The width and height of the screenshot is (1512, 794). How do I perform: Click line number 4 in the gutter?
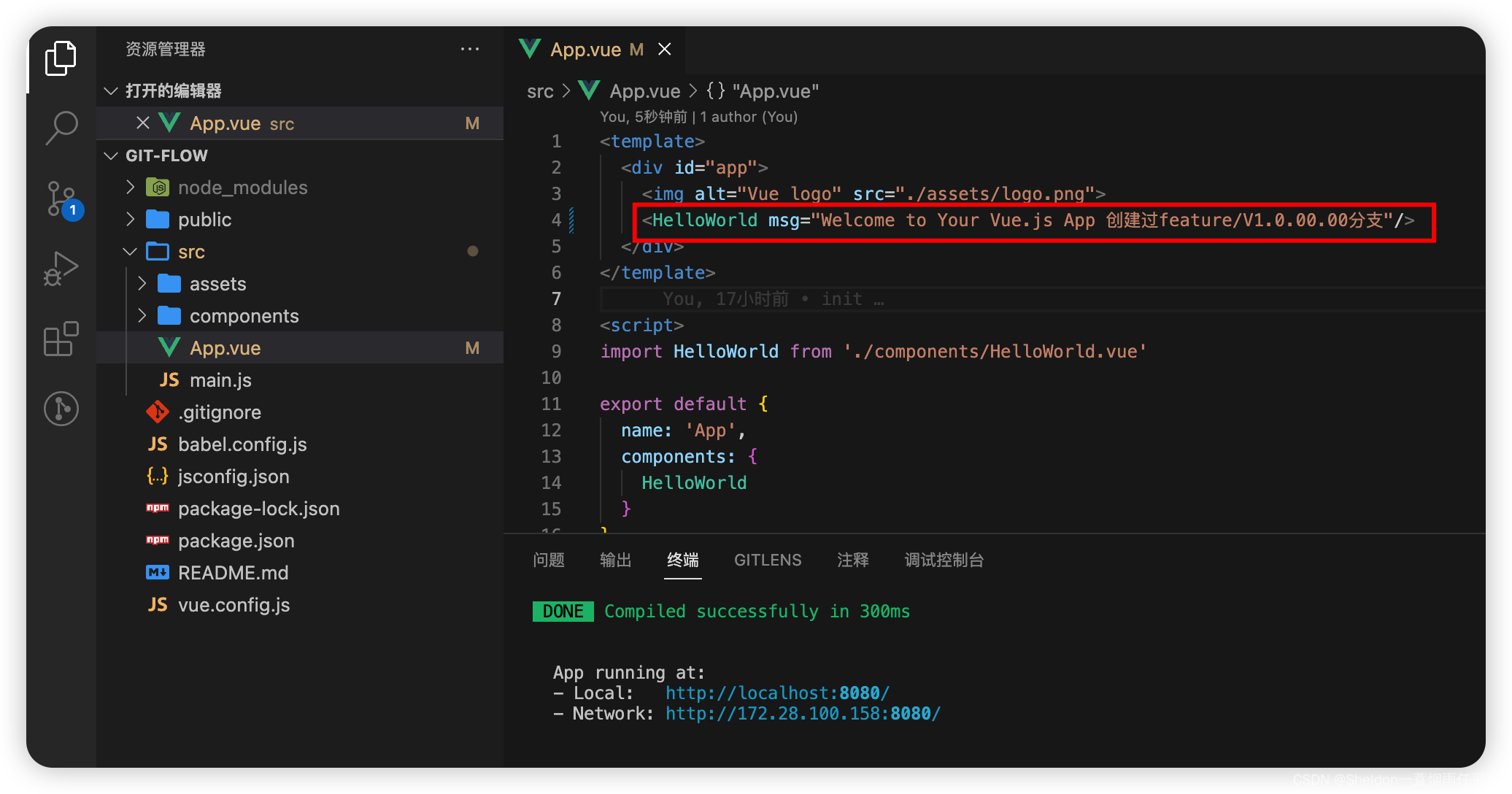tap(556, 220)
